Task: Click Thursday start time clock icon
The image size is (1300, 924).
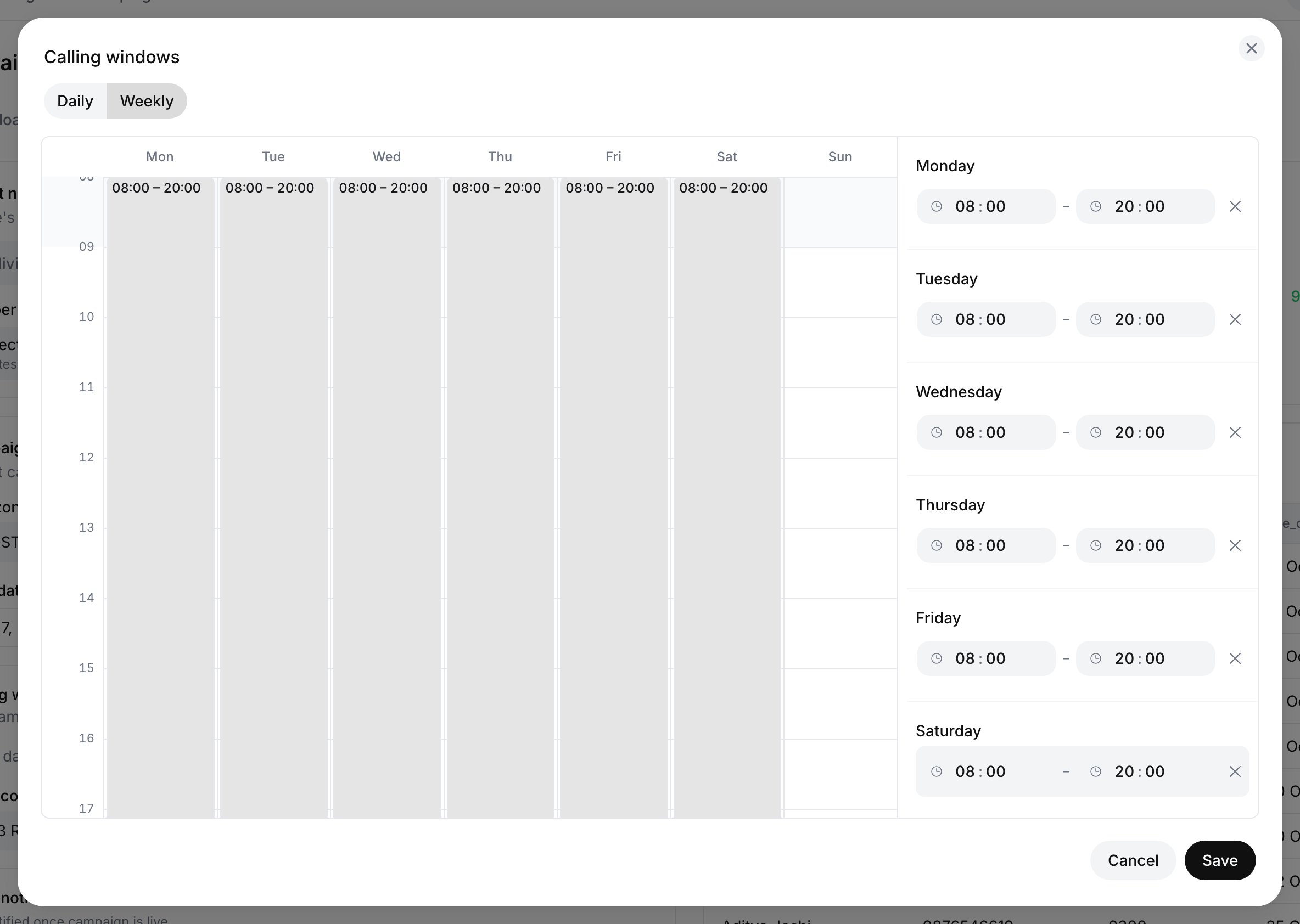Action: click(x=936, y=545)
